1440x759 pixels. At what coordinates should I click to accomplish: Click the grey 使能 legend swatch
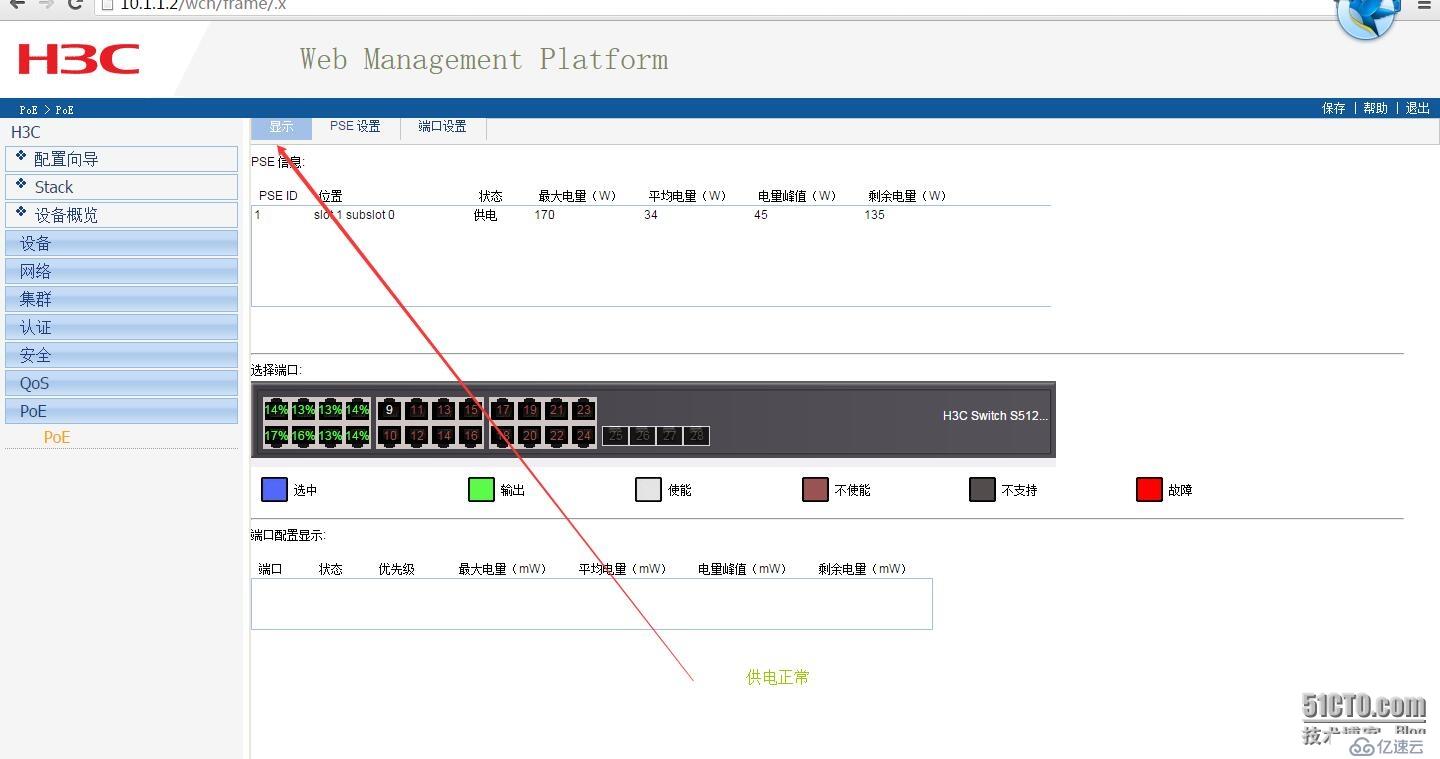coord(648,489)
